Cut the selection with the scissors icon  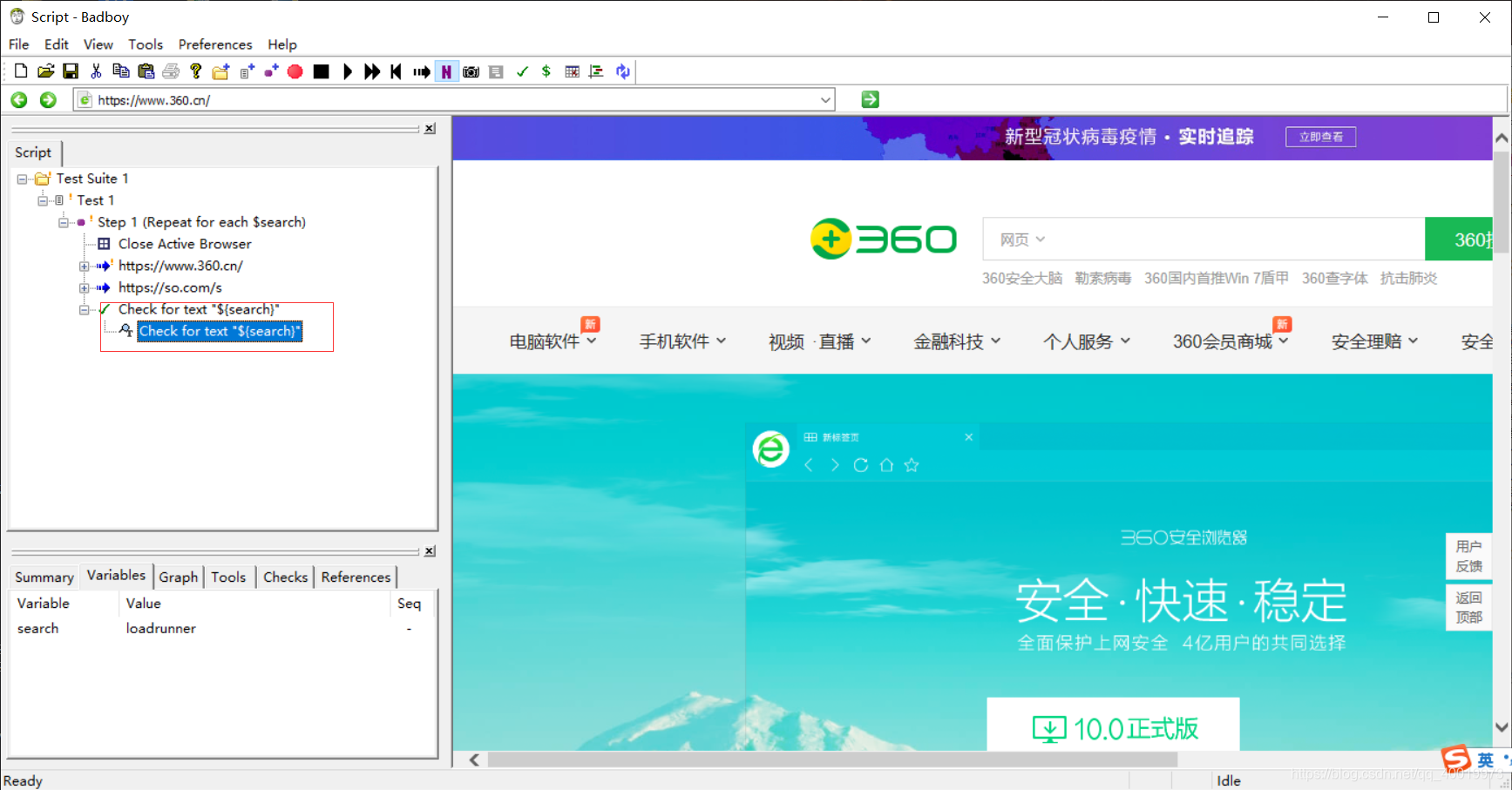(x=96, y=71)
